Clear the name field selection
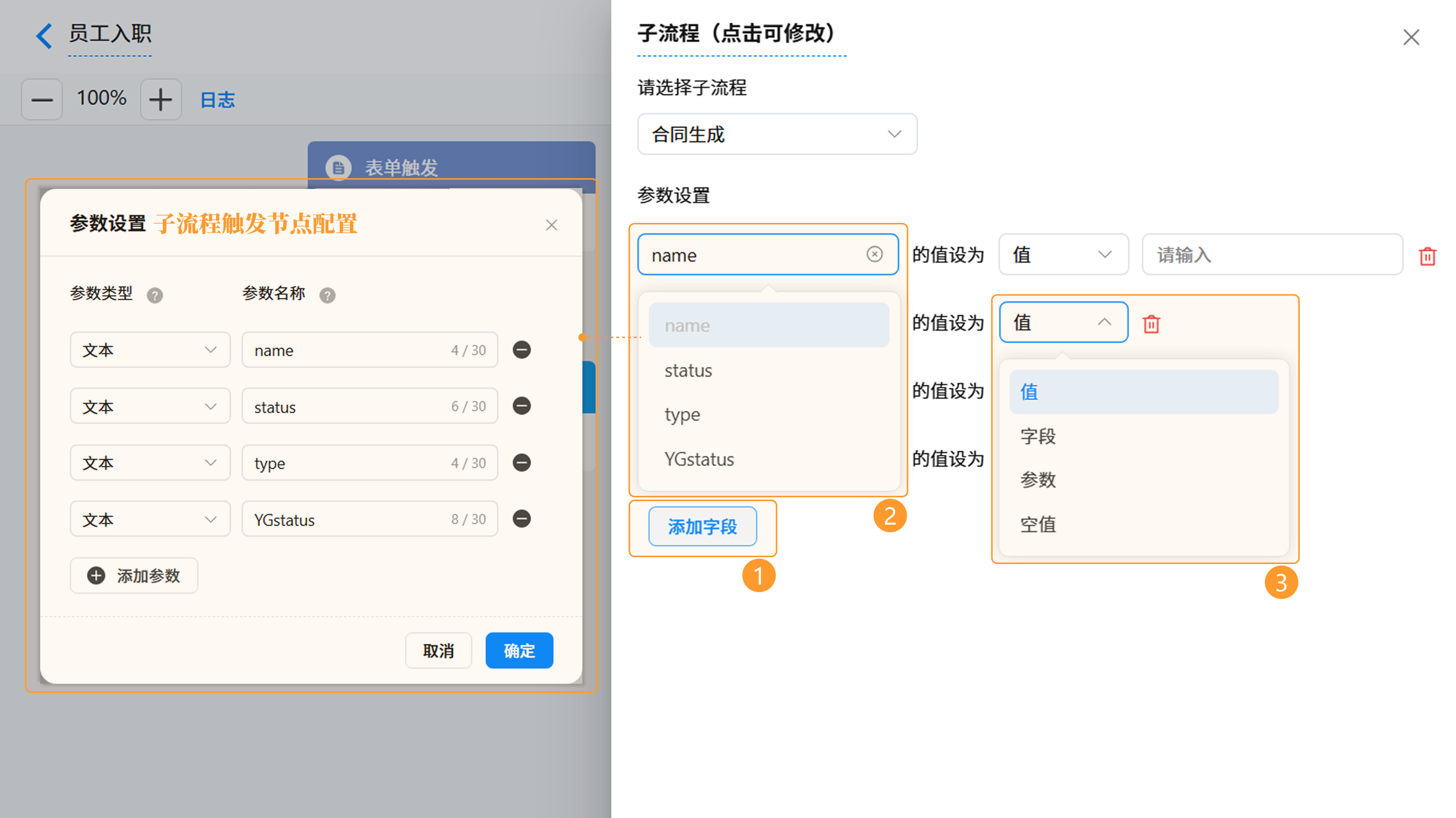The width and height of the screenshot is (1456, 818). pos(874,254)
